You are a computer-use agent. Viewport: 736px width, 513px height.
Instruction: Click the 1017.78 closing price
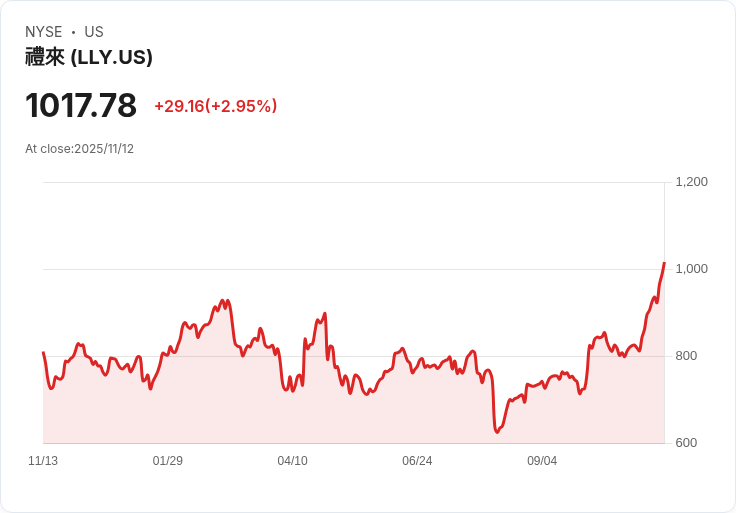point(81,106)
